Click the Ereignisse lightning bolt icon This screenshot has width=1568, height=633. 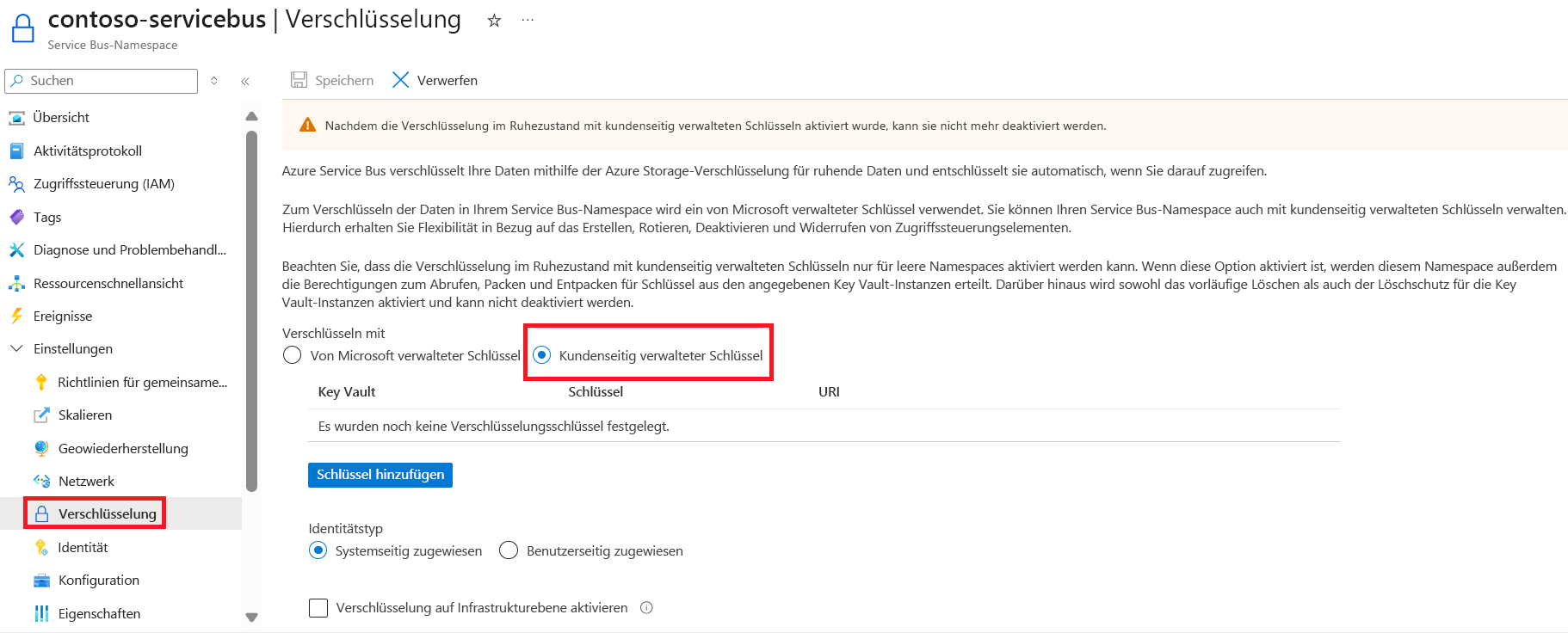click(16, 316)
